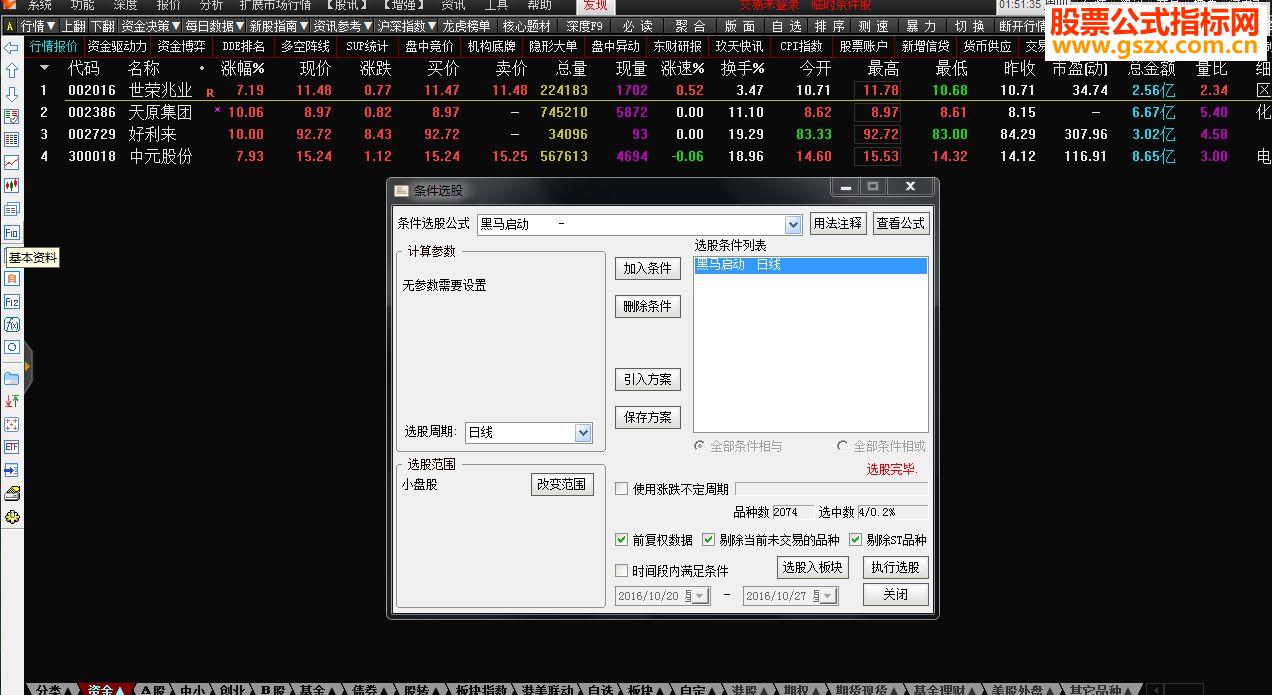This screenshot has height=695, width=1272.
Task: Select 黑马启动 日线 in condition list
Action: [811, 265]
